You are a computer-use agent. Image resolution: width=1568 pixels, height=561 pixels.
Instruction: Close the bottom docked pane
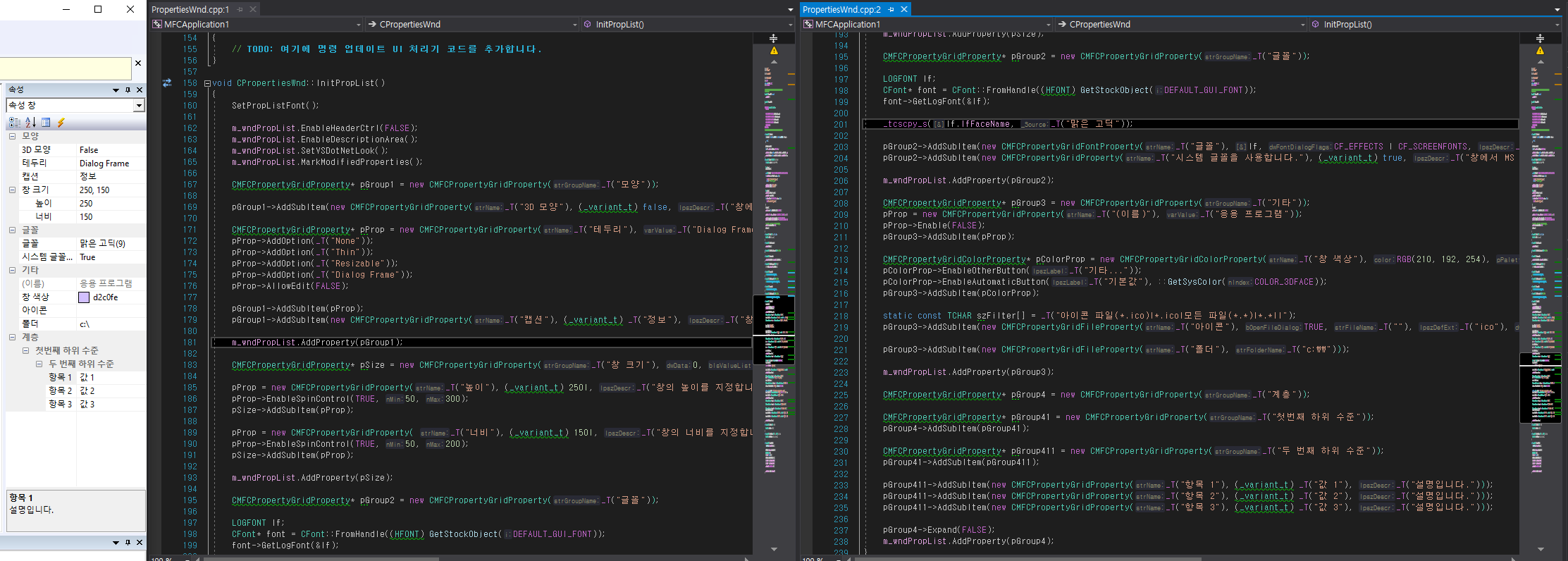click(140, 542)
